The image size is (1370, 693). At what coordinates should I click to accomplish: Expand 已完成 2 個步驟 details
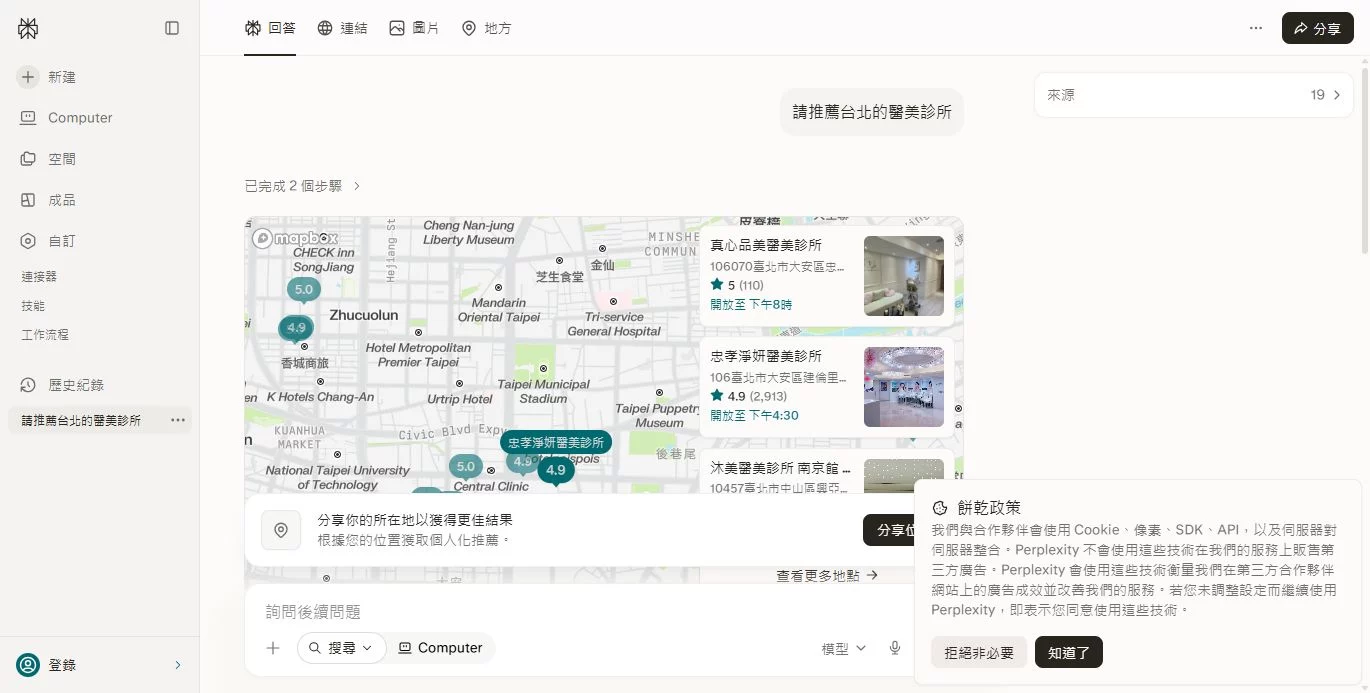[303, 186]
